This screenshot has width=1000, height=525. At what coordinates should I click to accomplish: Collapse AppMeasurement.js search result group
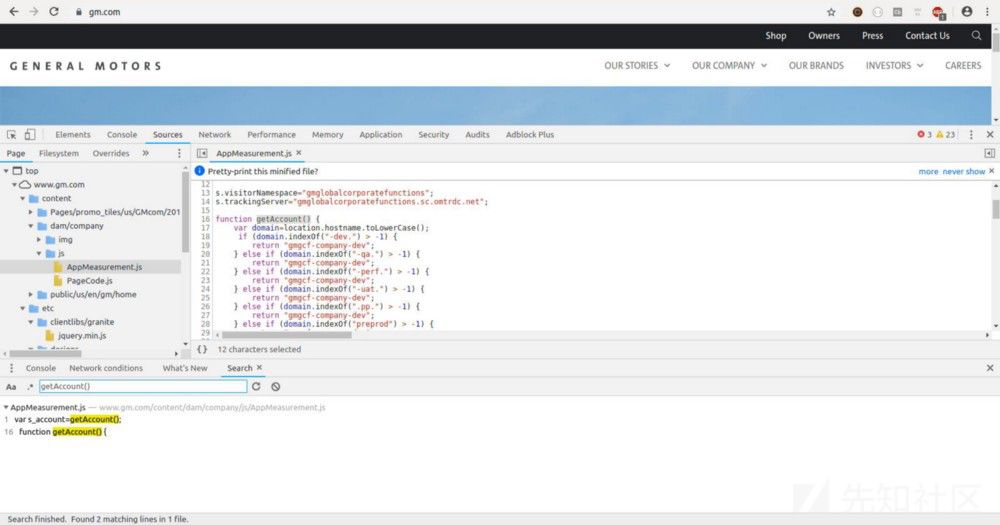click(x=6, y=407)
